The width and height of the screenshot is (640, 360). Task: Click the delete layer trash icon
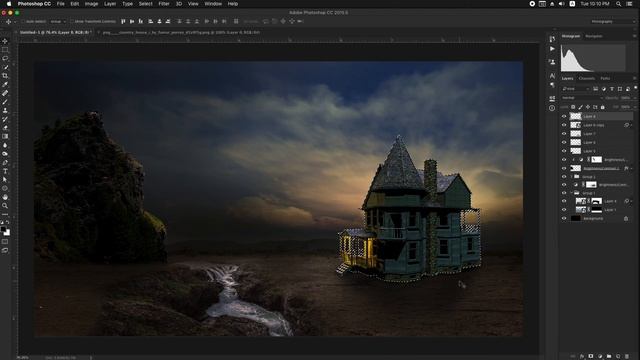pos(627,356)
